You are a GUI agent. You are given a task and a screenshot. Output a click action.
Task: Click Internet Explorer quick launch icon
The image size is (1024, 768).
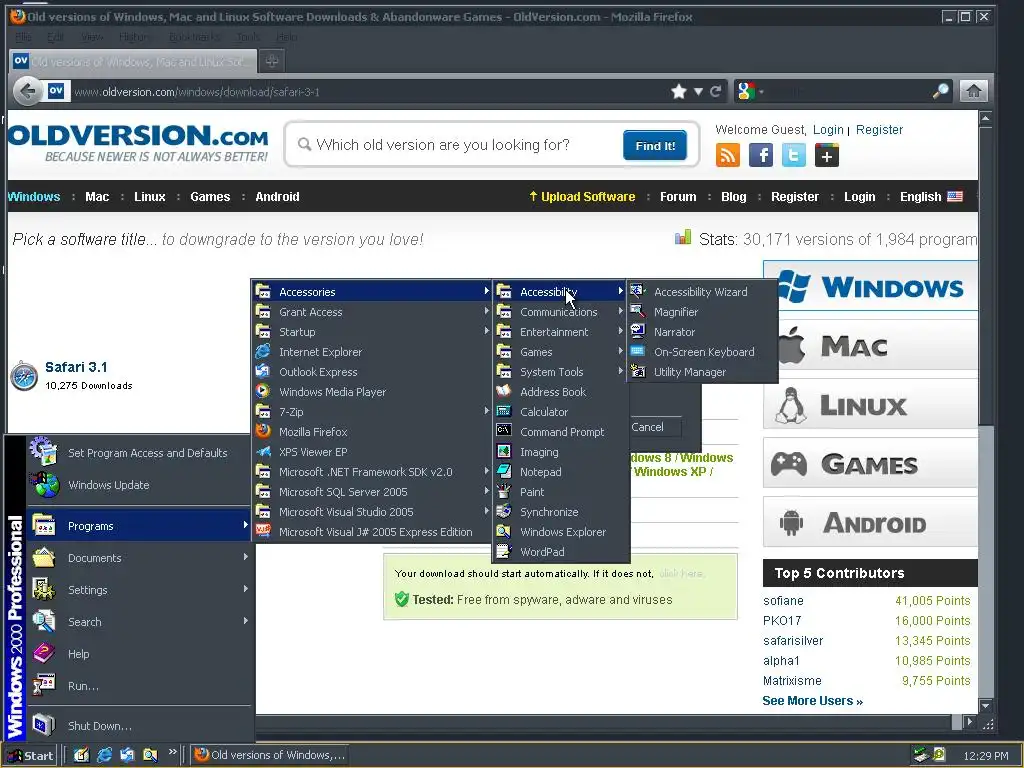pos(104,755)
